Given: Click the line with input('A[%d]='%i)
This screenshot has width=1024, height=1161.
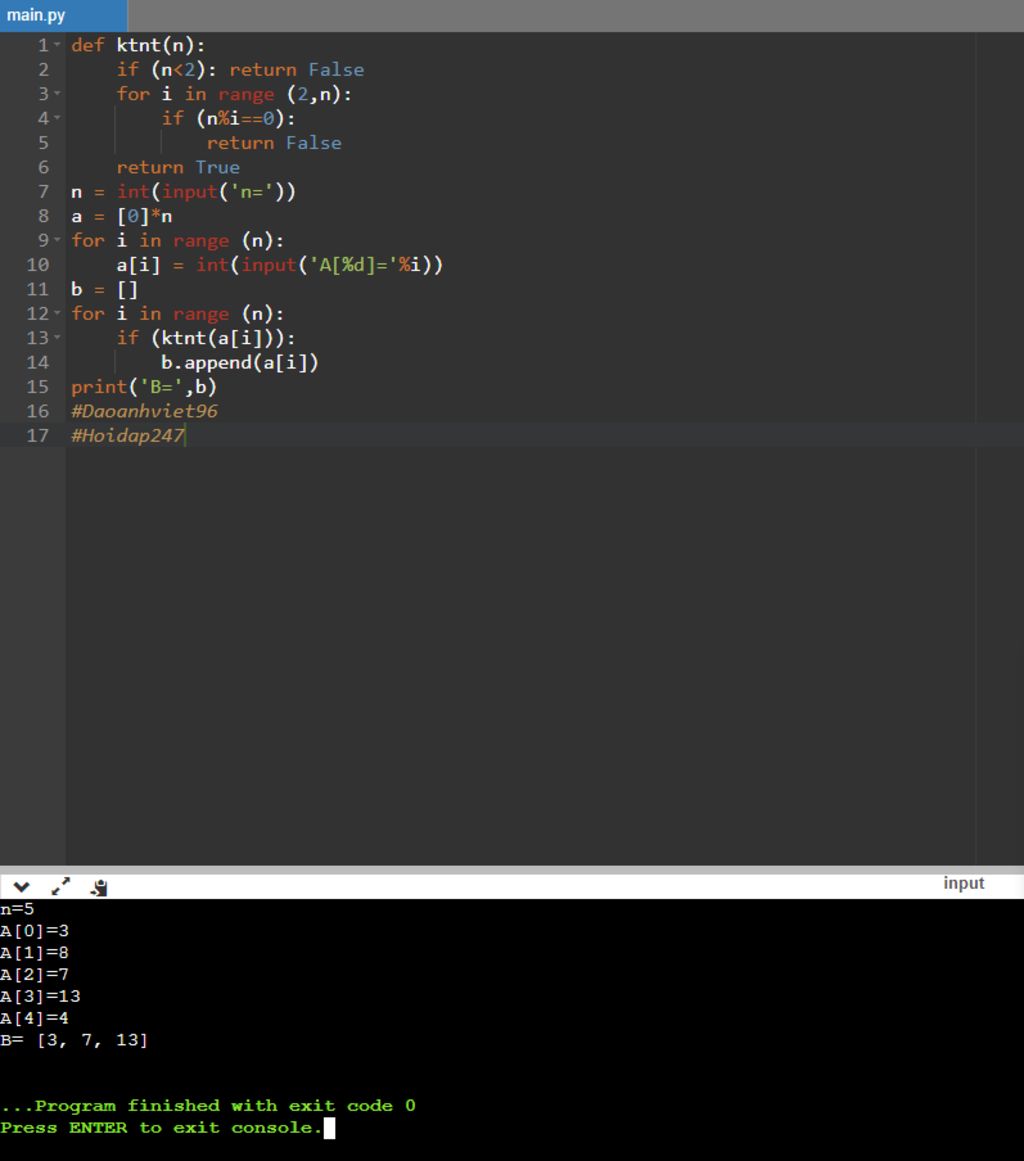Looking at the screenshot, I should pos(279,265).
